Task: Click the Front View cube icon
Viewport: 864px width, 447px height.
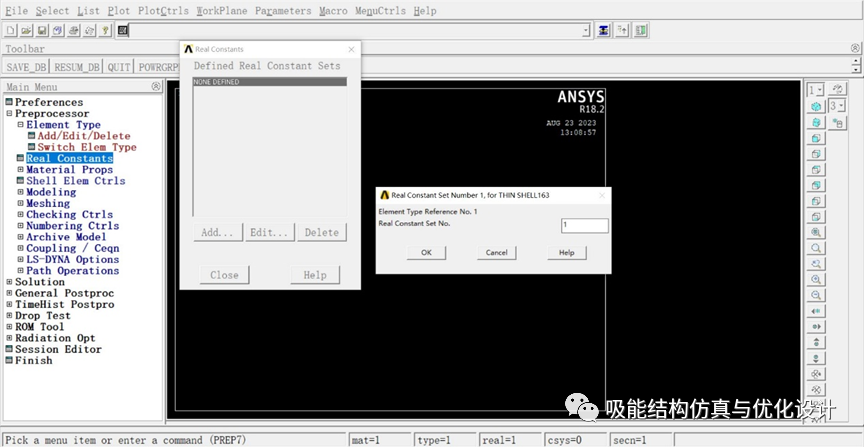Action: coord(816,138)
